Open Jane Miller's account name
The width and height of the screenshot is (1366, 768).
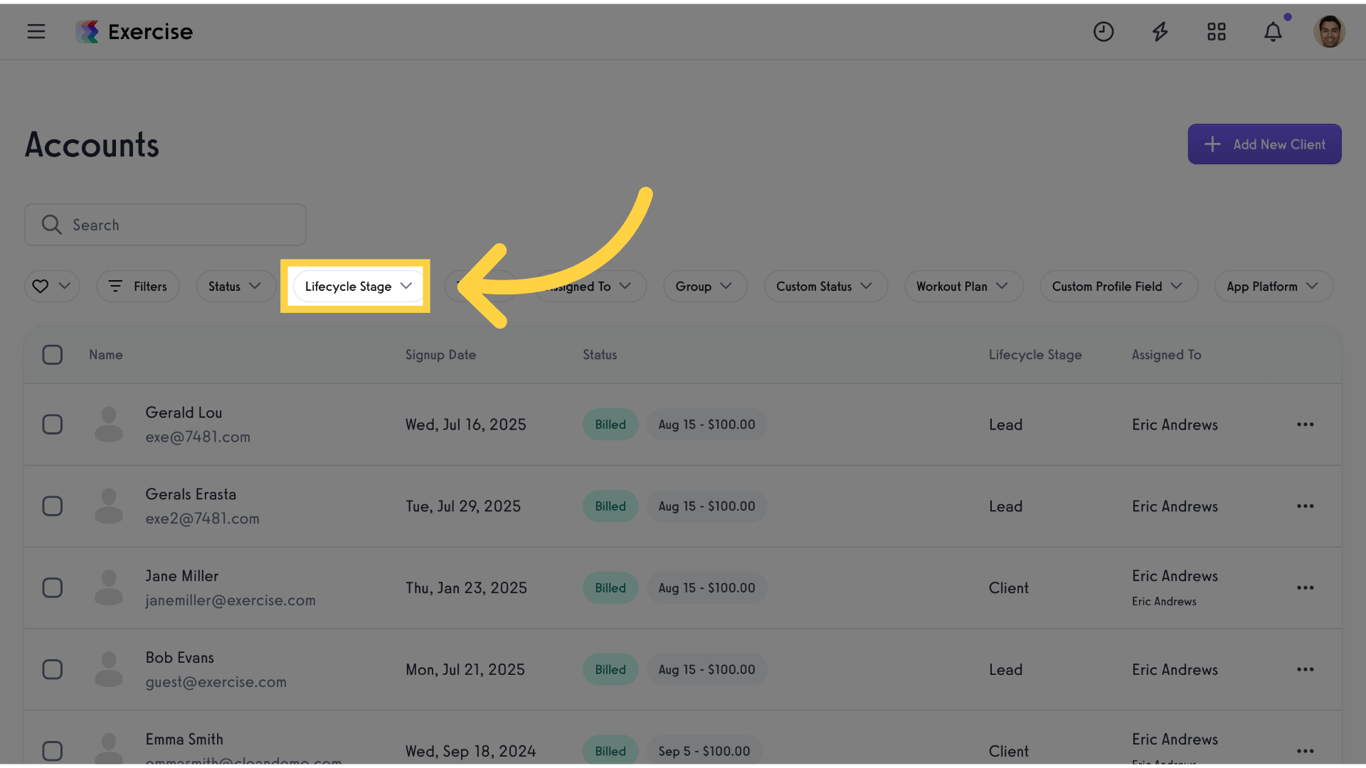[x=182, y=576]
